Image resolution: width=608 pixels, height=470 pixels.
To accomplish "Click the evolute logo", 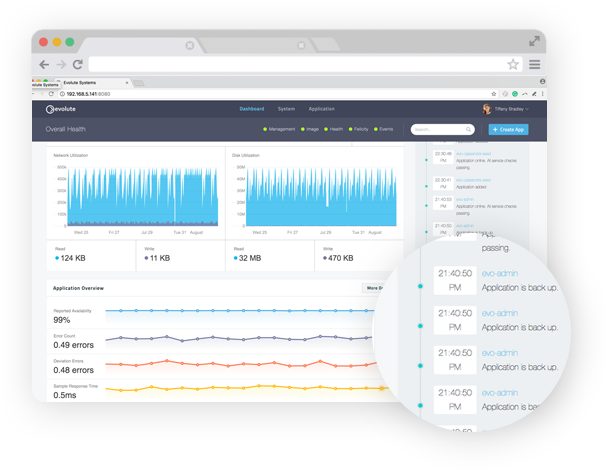I will [x=61, y=109].
